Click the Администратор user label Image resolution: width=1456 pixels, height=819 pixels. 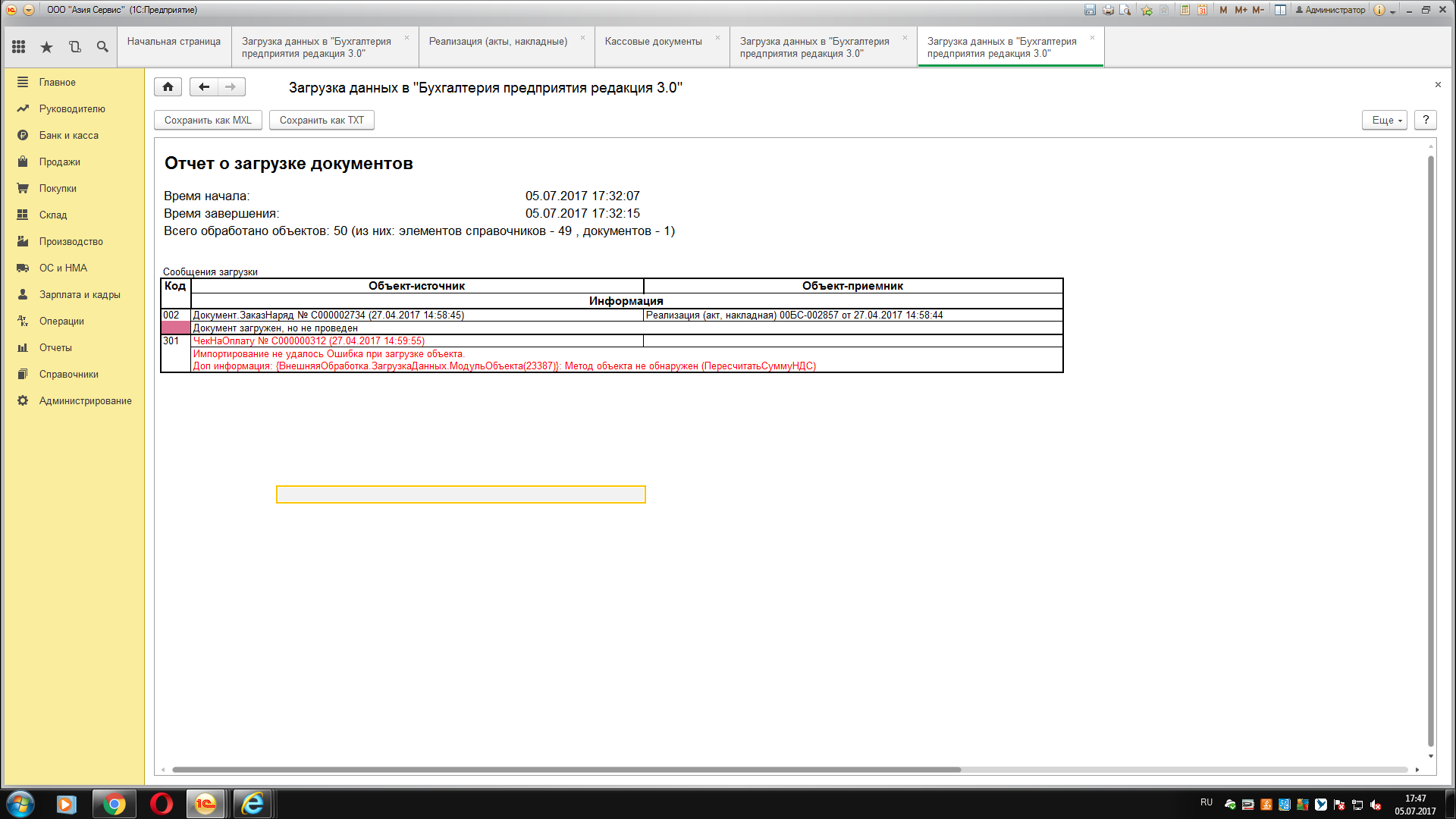pyautogui.click(x=1330, y=10)
